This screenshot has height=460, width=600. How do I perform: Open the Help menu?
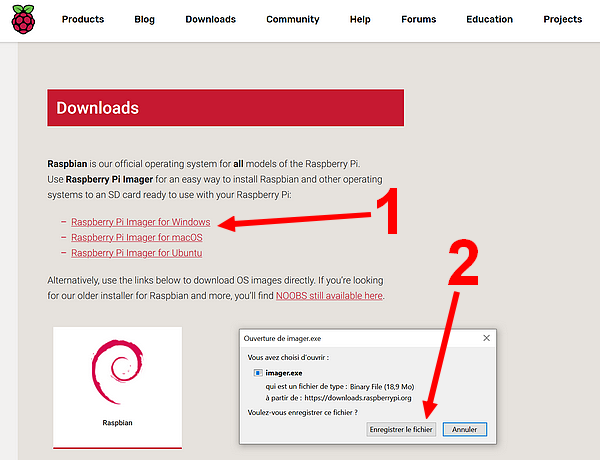click(360, 20)
